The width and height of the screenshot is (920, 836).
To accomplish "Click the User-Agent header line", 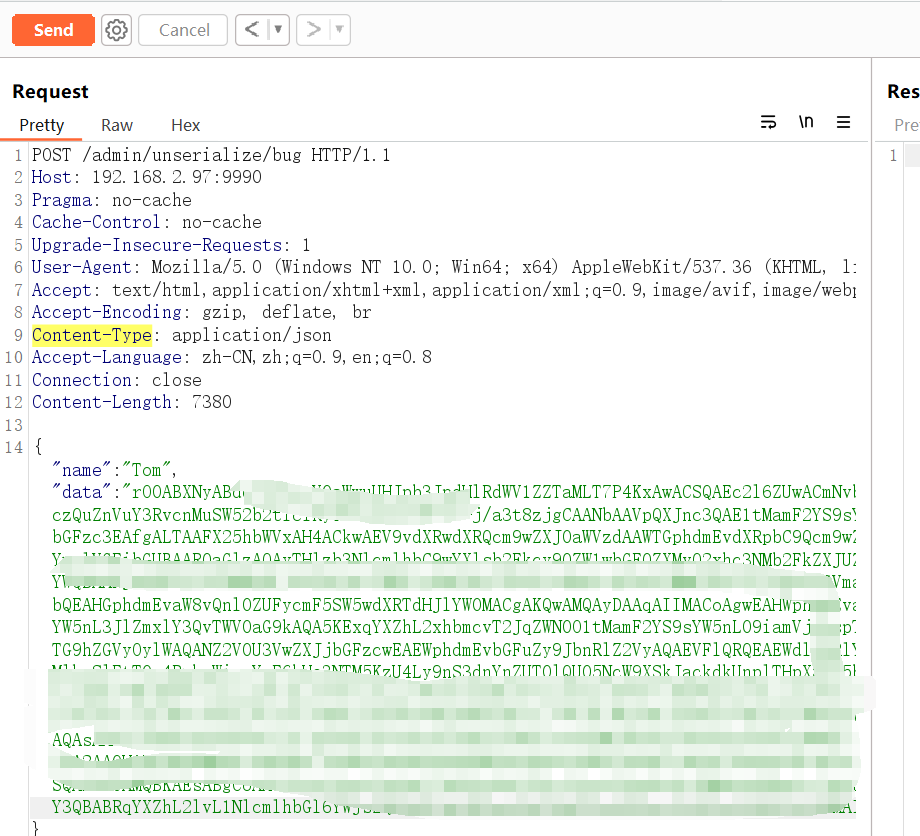I will pyautogui.click(x=444, y=267).
